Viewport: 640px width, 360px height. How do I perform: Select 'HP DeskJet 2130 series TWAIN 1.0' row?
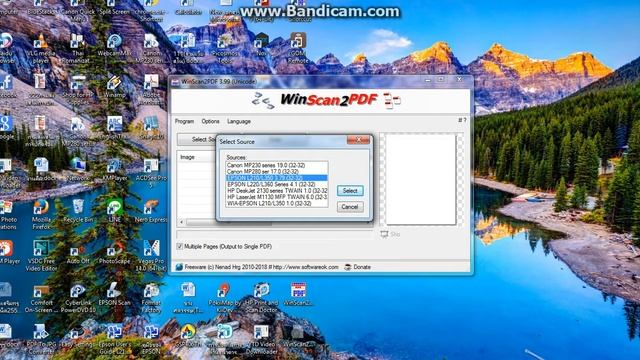click(x=277, y=191)
